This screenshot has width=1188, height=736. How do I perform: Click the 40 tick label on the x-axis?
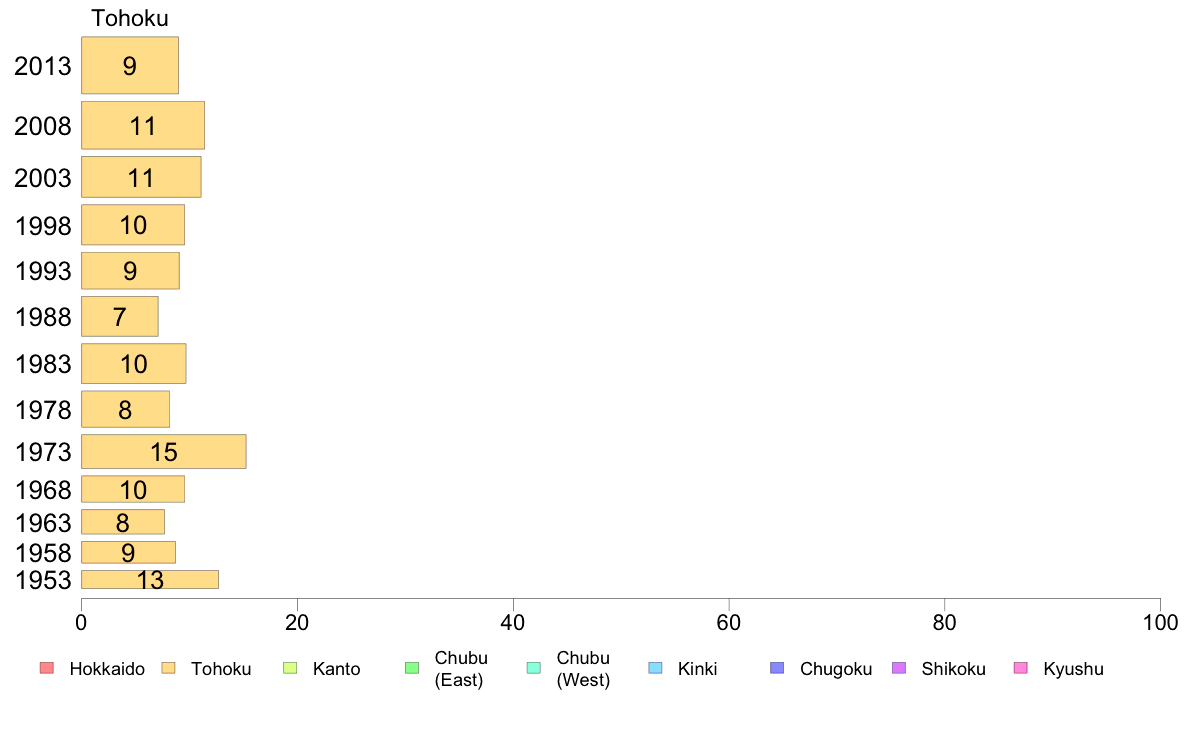point(513,623)
